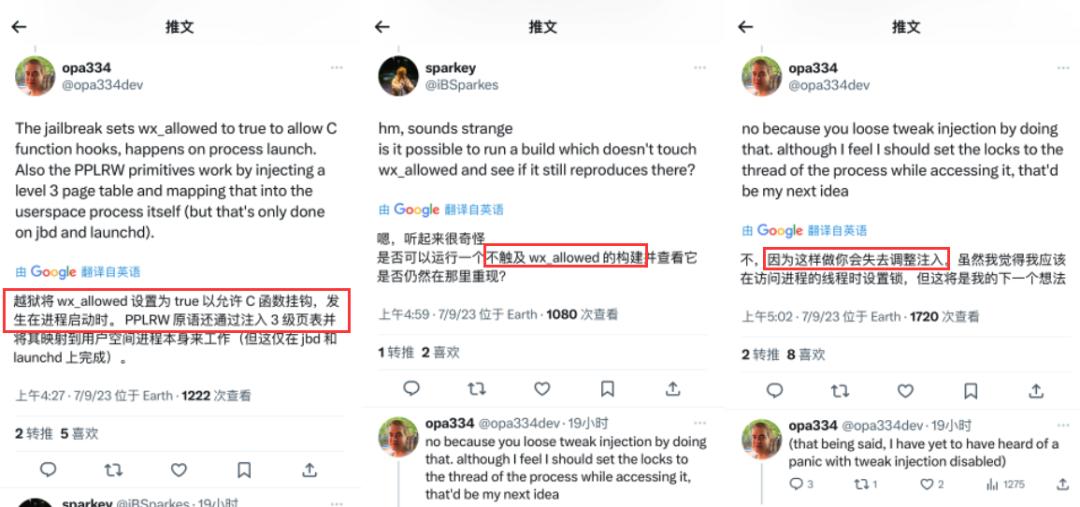Go back using arrow in the sparkey tweet panel
Screen dimensions: 1080x507
382,27
